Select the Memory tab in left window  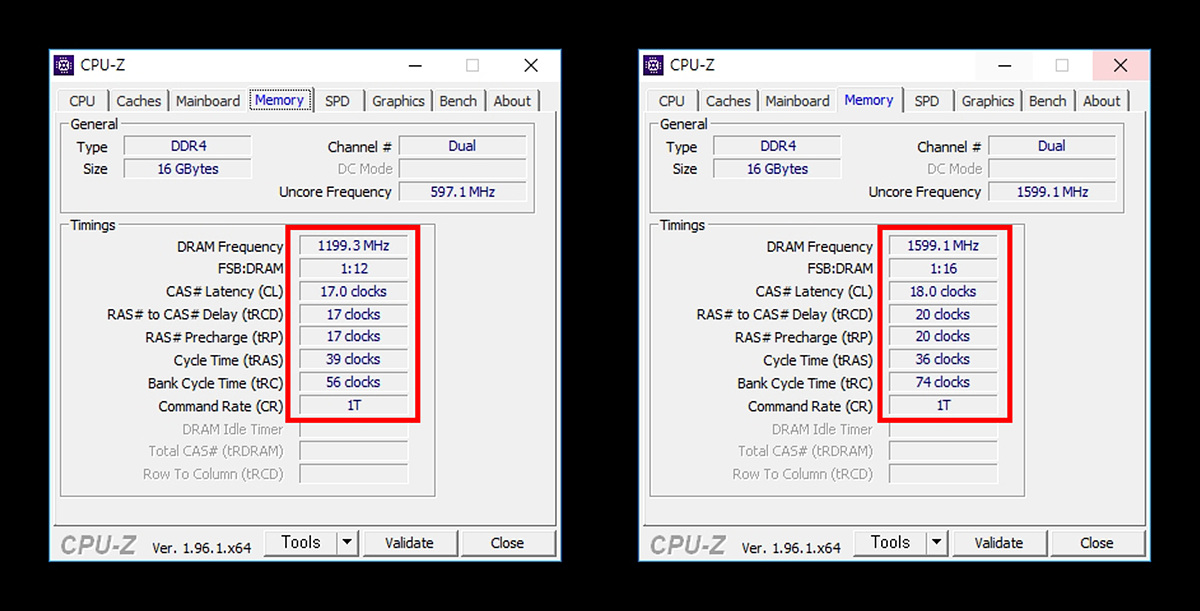point(279,100)
